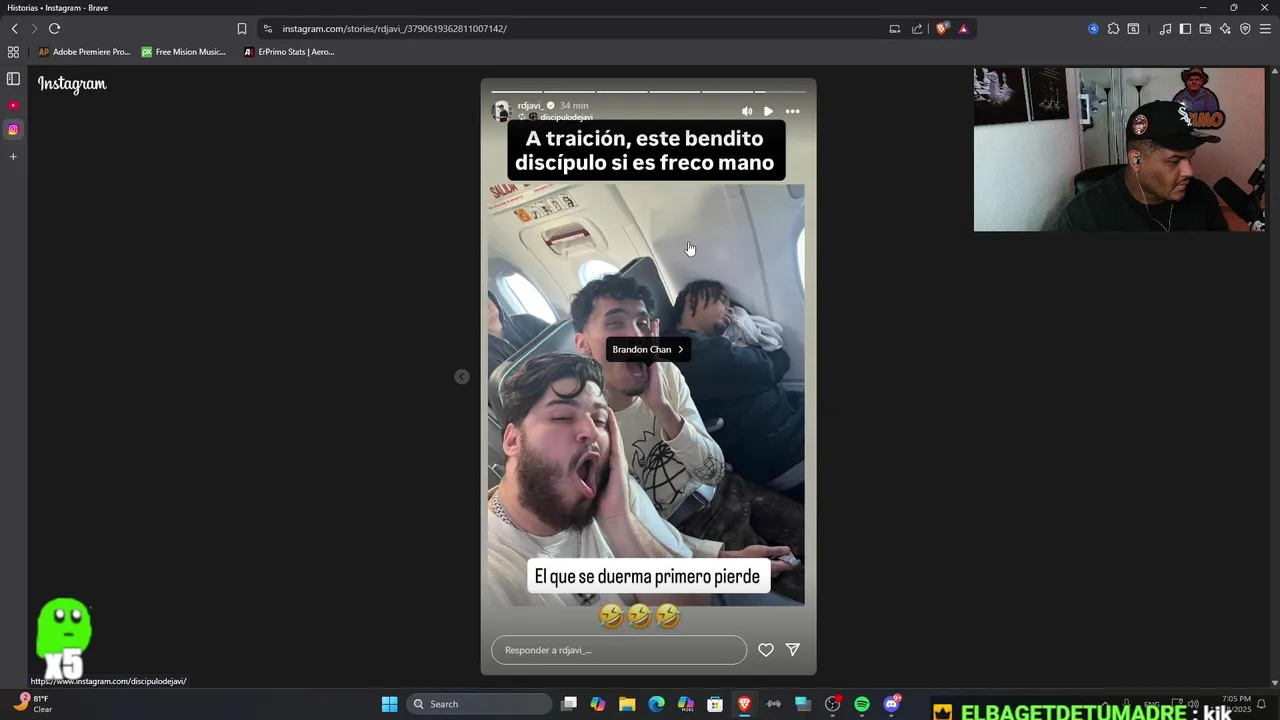Forward the current page with forward arrow

point(33,29)
